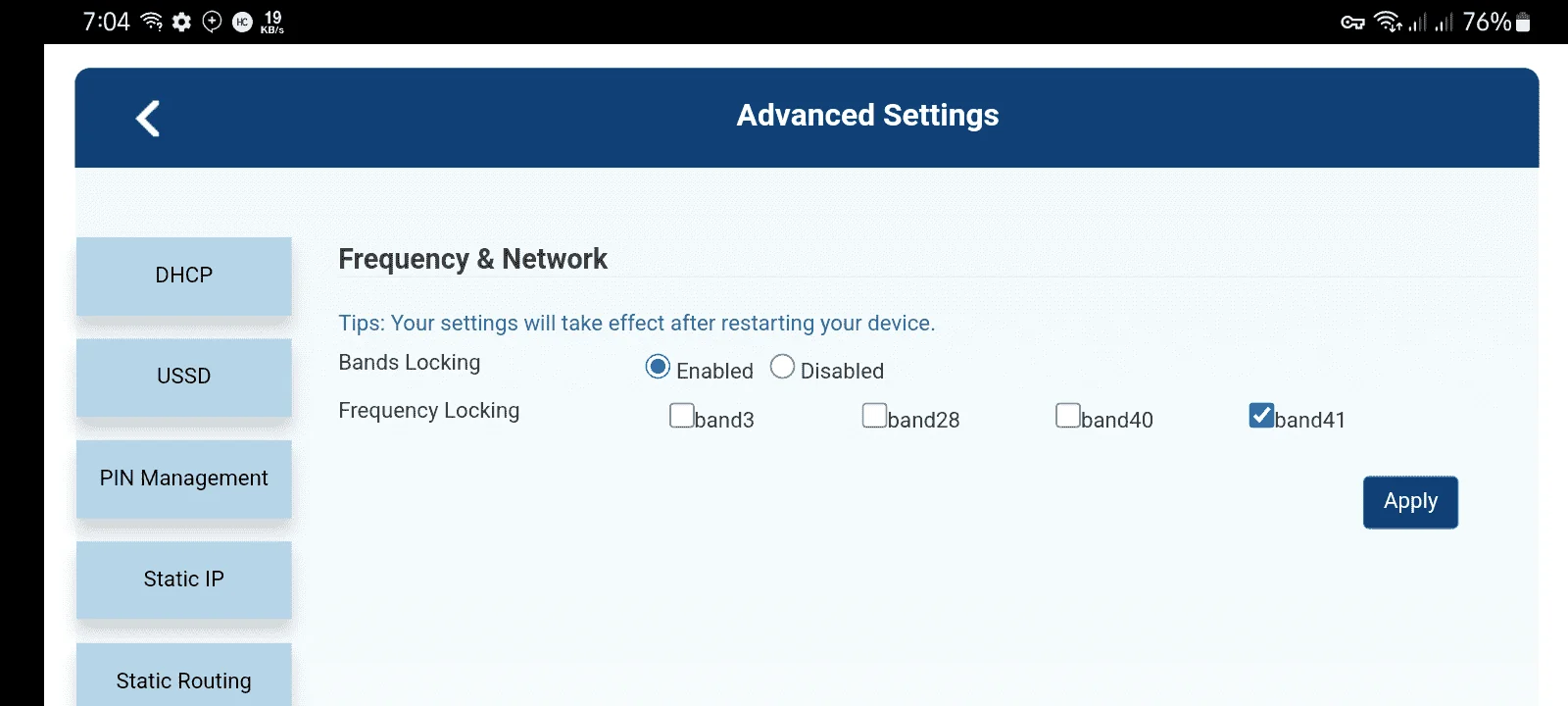Open the Static IP section
The height and width of the screenshot is (706, 1568).
184,580
